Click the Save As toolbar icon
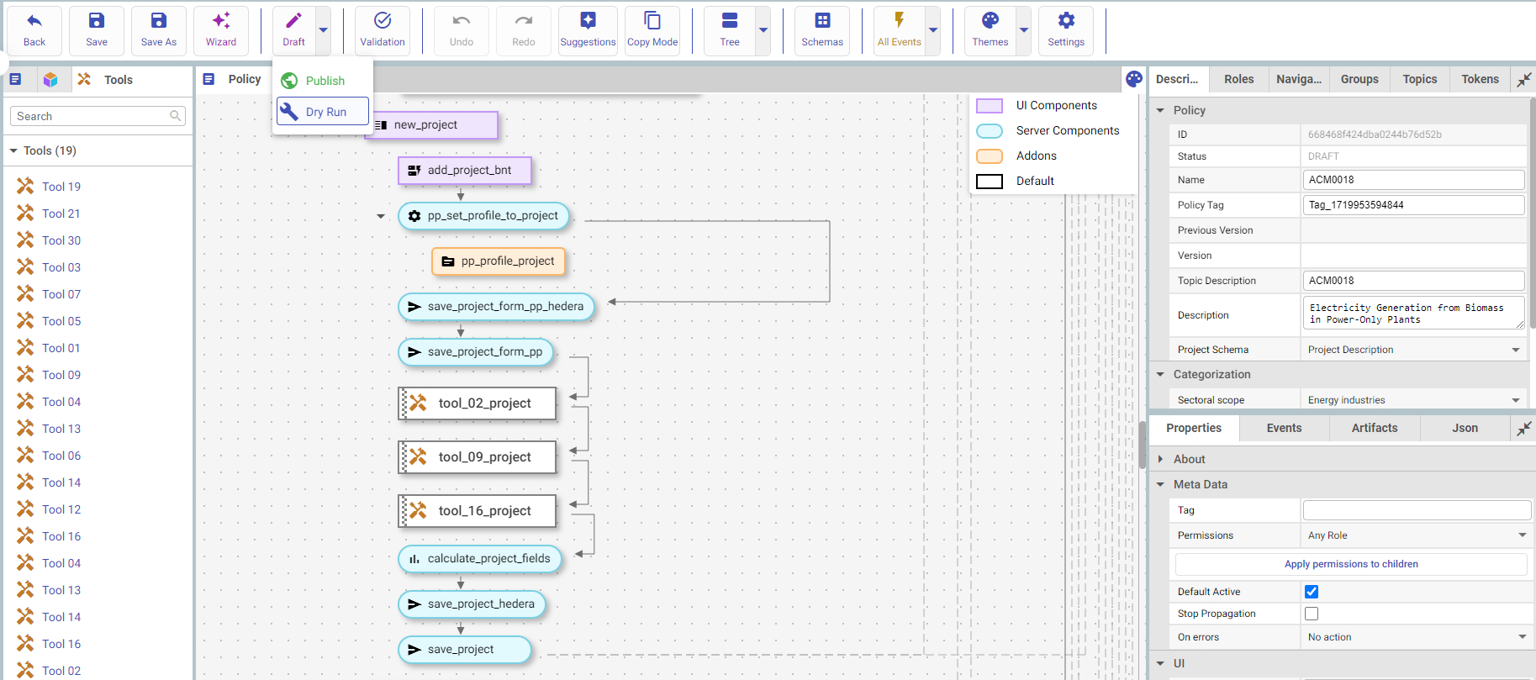The width and height of the screenshot is (1536, 680). coord(158,30)
